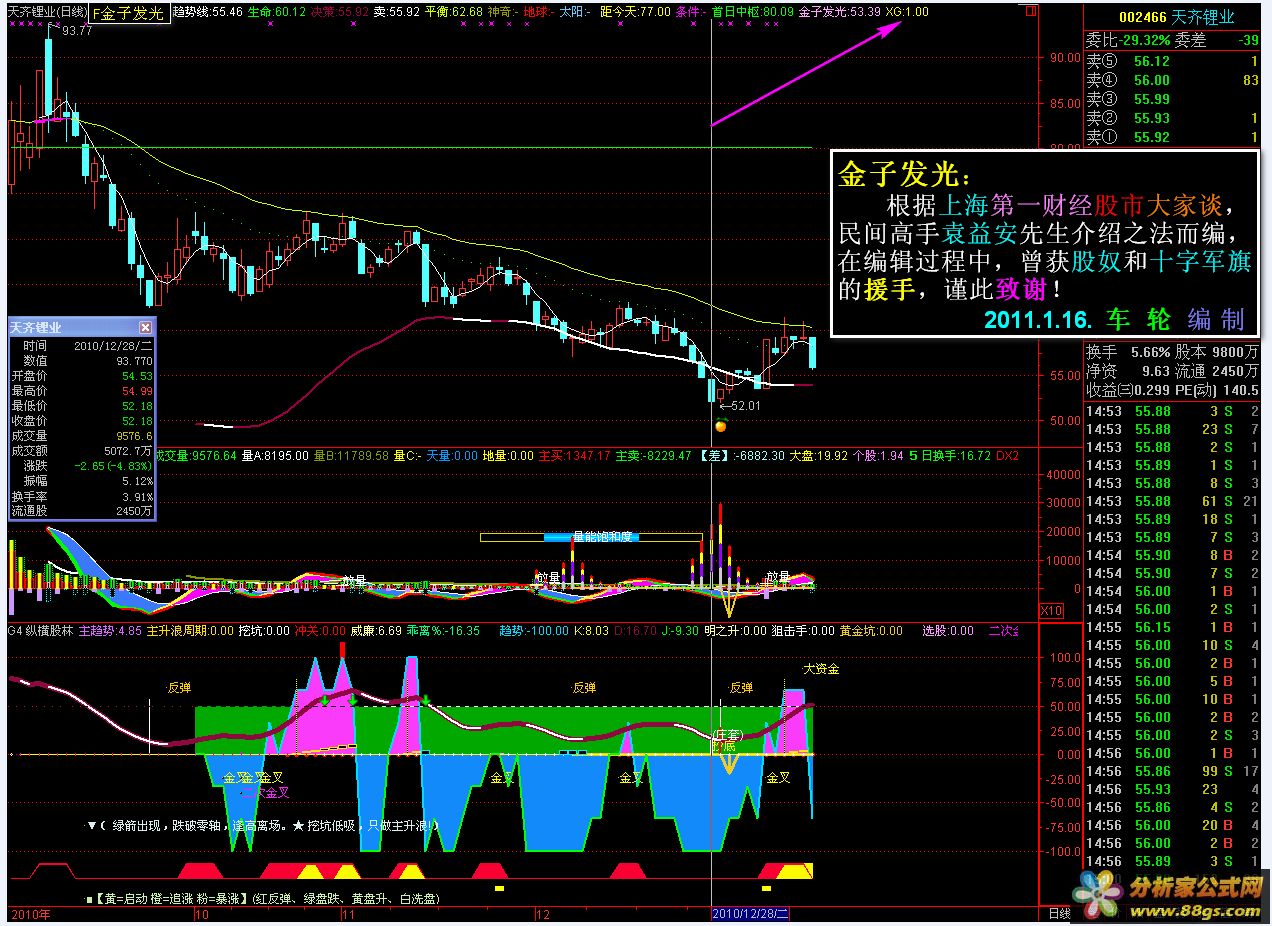The image size is (1272, 926).
Task: Click the 净资 9.63 field
Action: click(x=1127, y=371)
